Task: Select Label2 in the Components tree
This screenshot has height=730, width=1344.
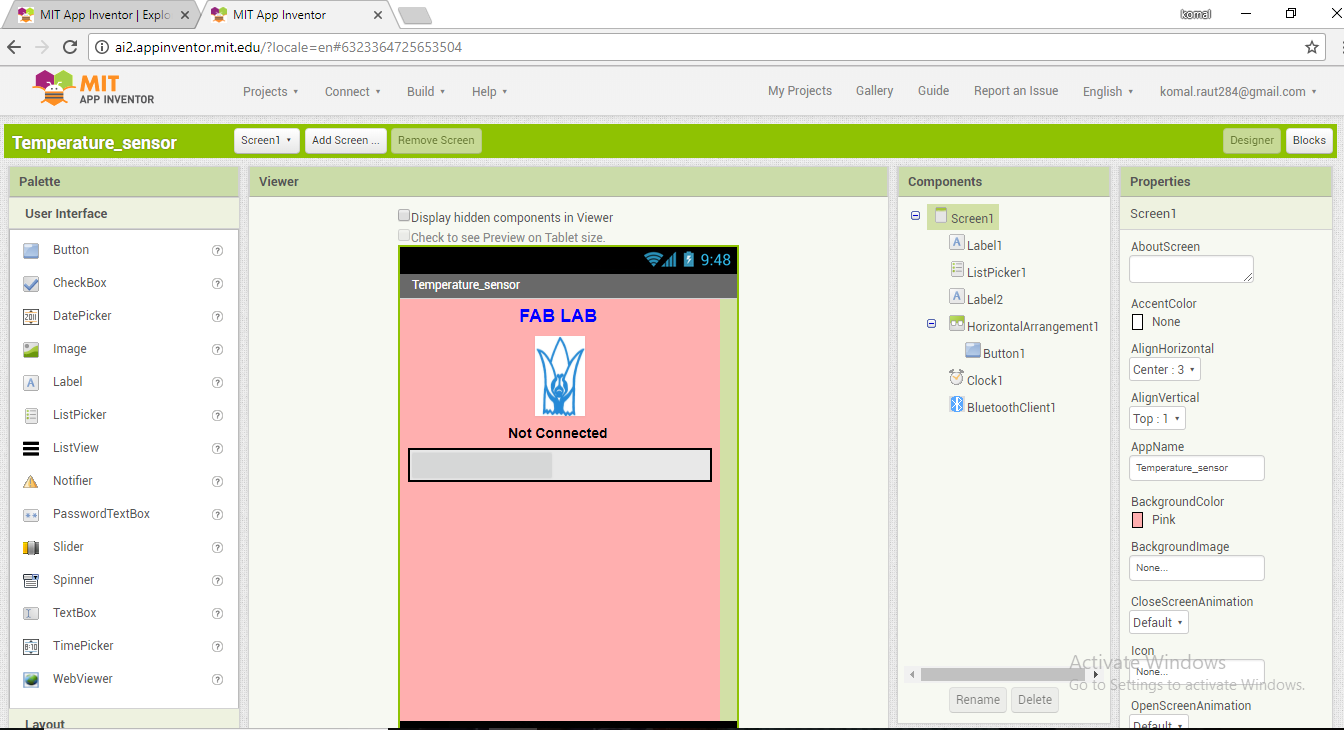Action: (x=984, y=299)
